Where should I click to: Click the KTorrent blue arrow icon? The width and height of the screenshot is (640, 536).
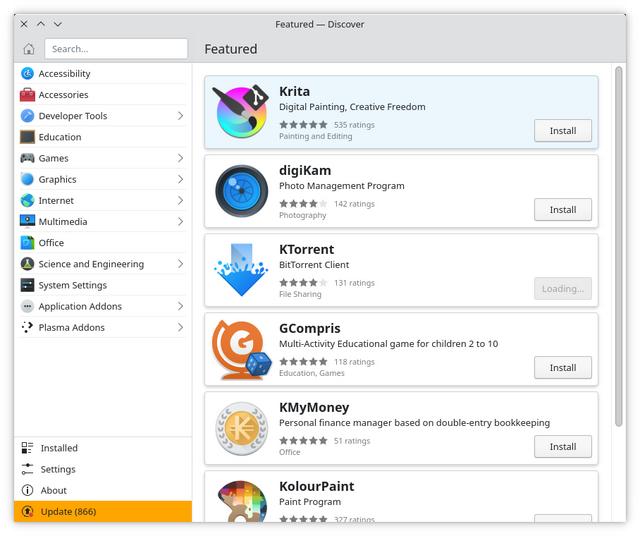tap(241, 269)
